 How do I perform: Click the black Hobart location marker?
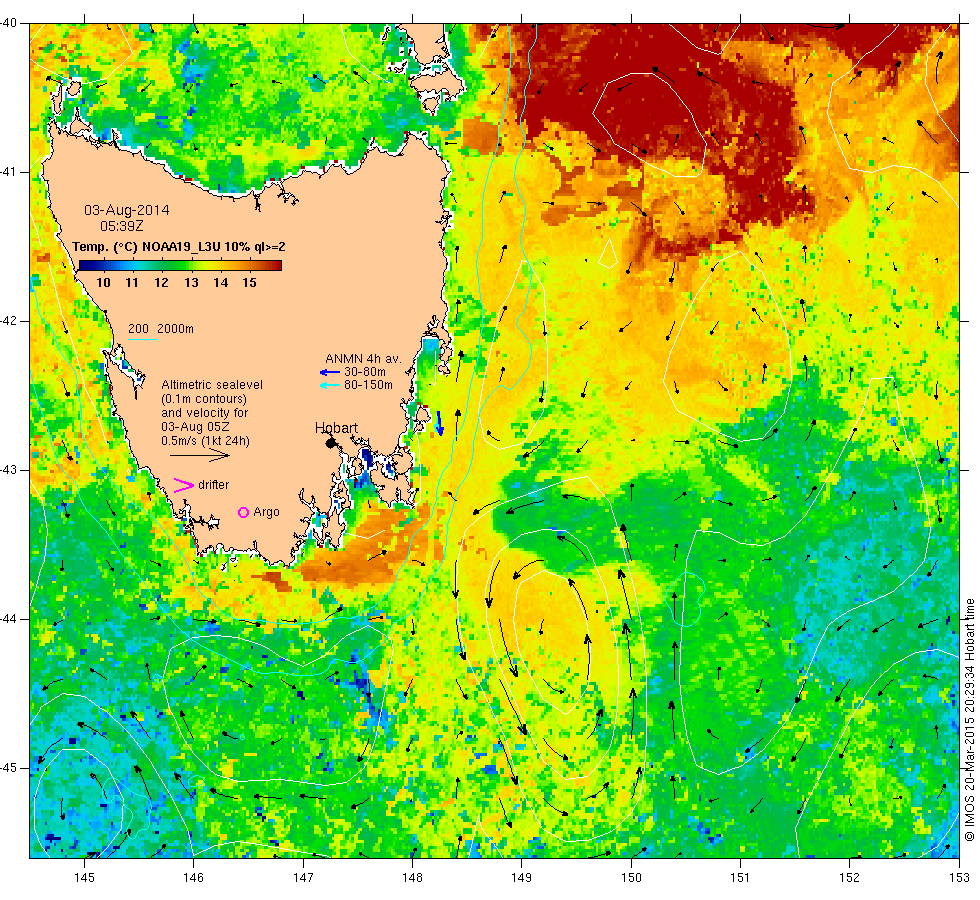pyautogui.click(x=331, y=442)
